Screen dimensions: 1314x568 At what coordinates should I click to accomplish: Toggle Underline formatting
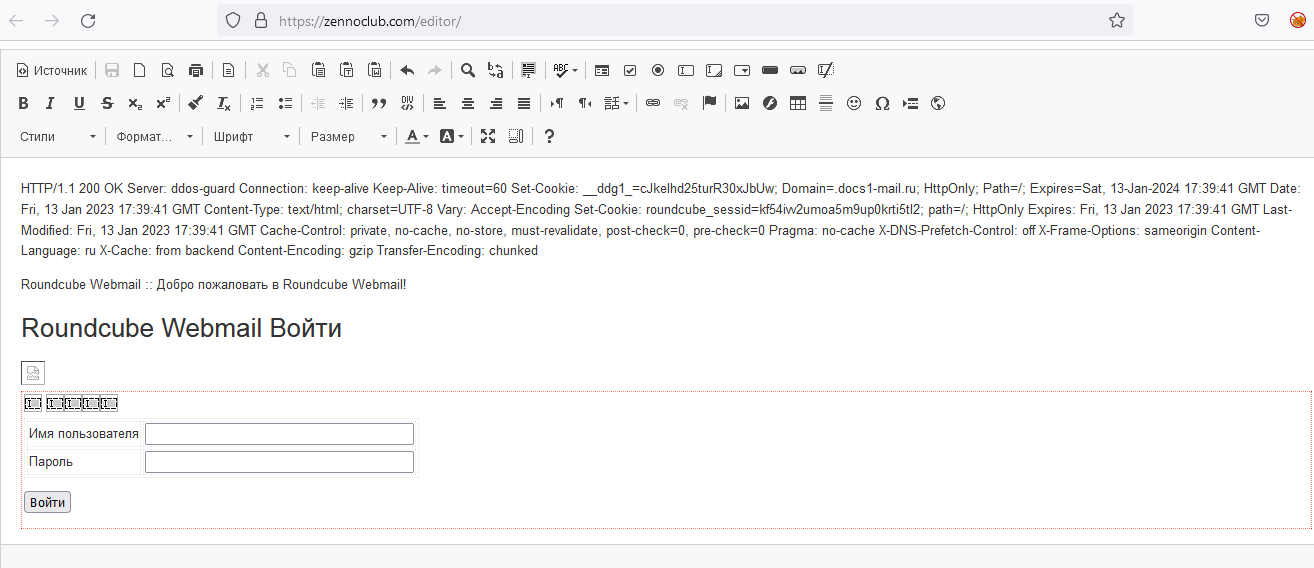coord(79,103)
